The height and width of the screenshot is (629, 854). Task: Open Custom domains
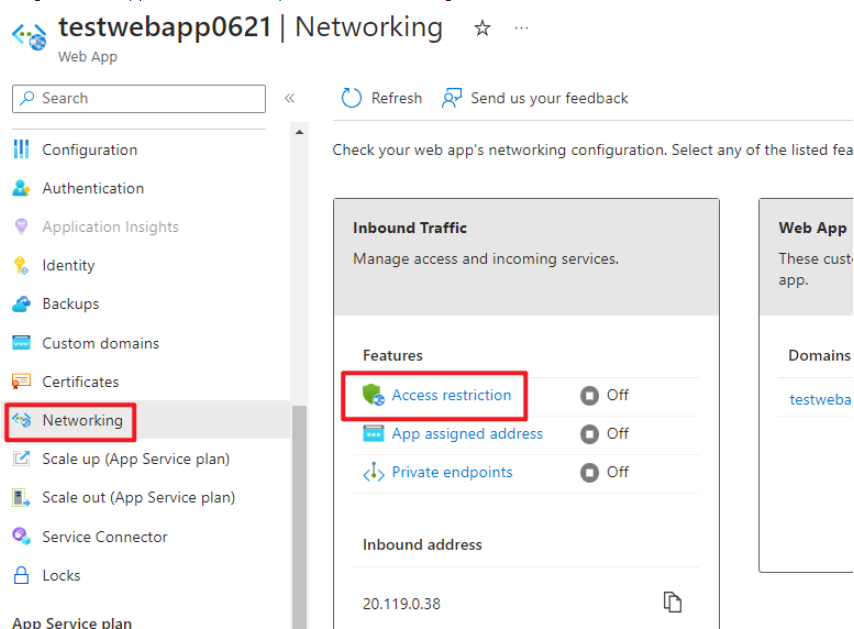pos(101,344)
